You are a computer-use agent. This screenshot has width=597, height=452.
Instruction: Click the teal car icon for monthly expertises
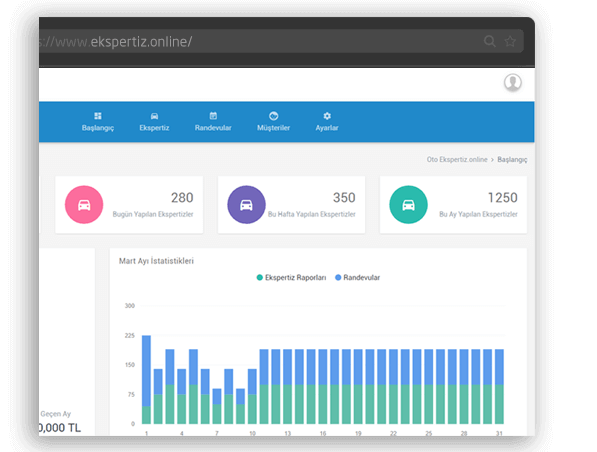[x=409, y=205]
